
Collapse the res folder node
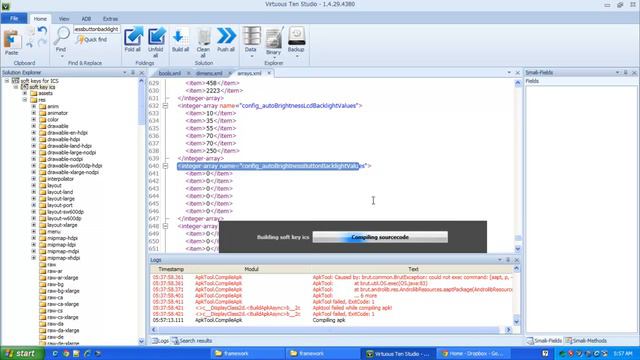[25, 100]
